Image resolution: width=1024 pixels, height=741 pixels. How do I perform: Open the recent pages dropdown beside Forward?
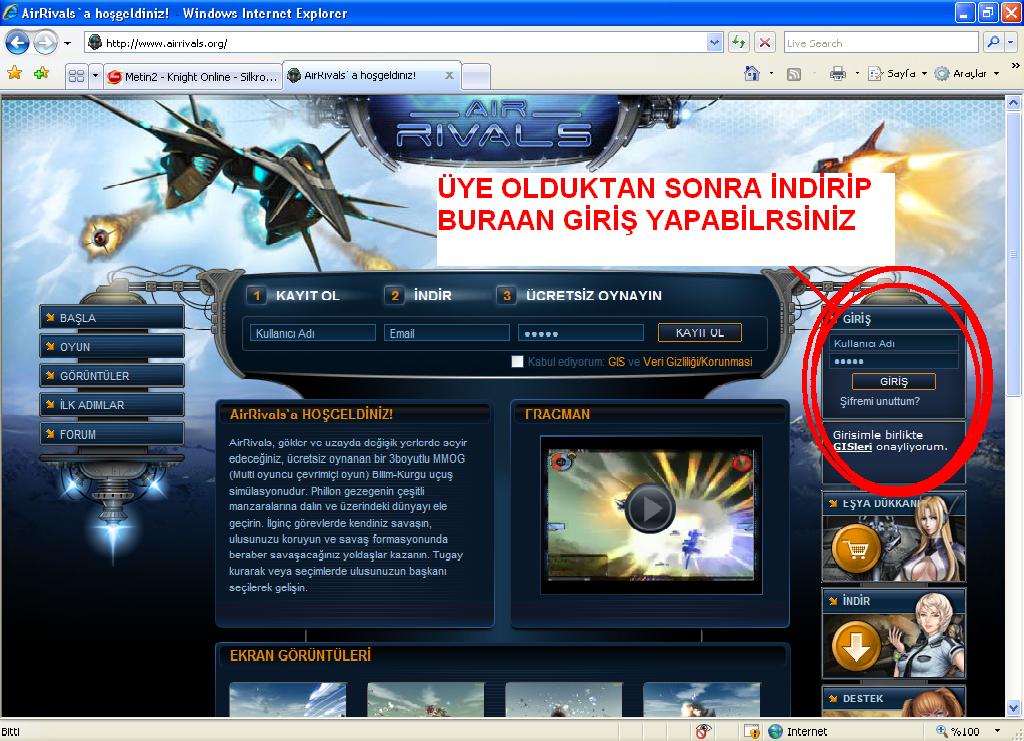[x=67, y=44]
